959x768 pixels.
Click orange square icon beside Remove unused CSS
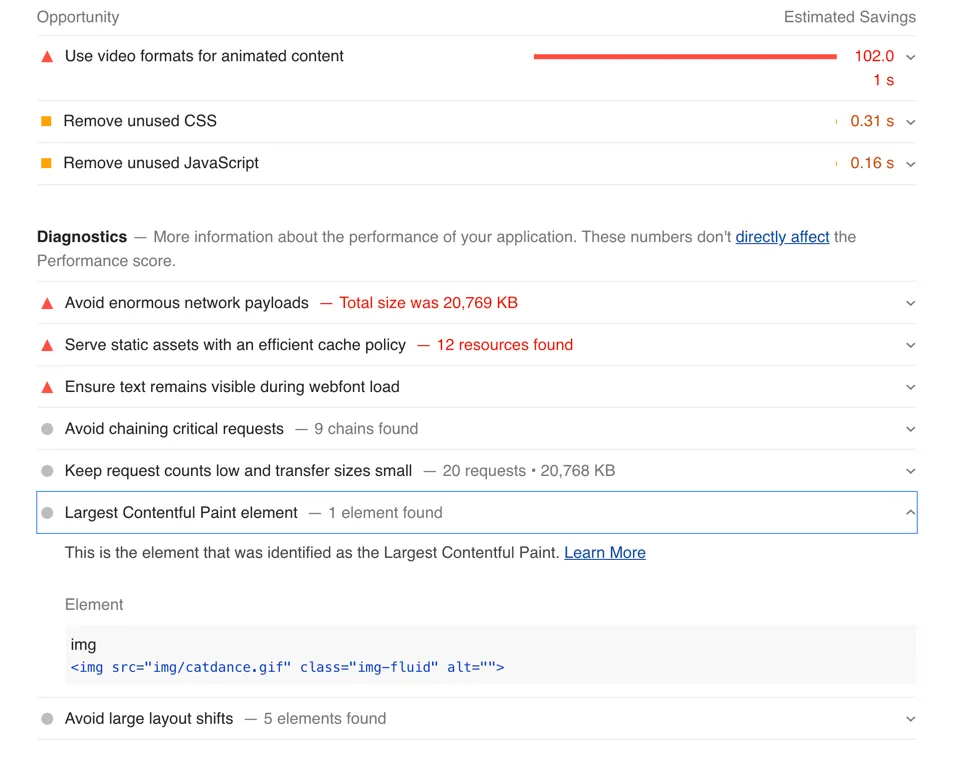pyautogui.click(x=46, y=121)
